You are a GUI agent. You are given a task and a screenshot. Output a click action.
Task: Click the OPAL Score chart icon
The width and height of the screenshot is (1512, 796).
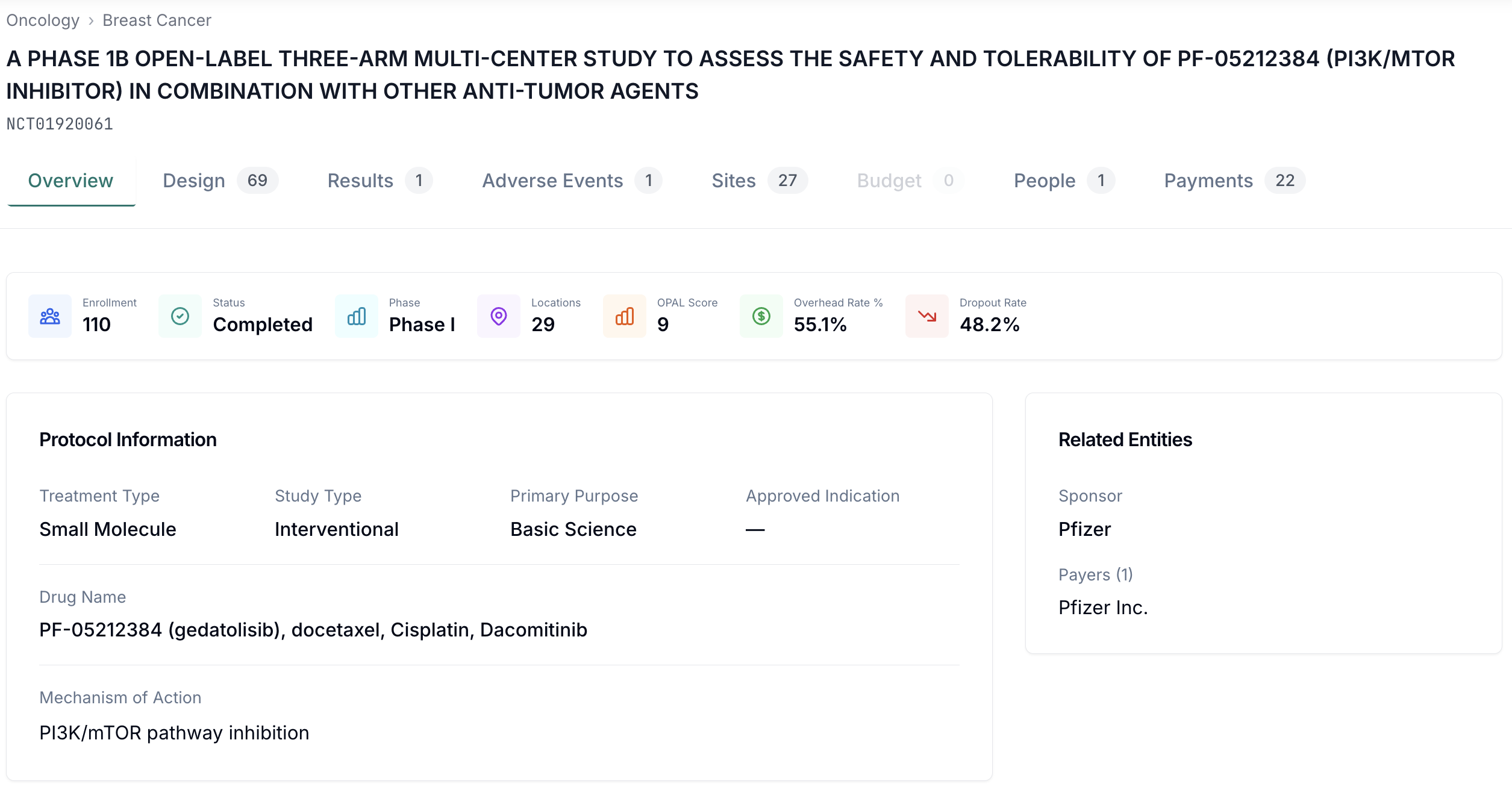[624, 316]
